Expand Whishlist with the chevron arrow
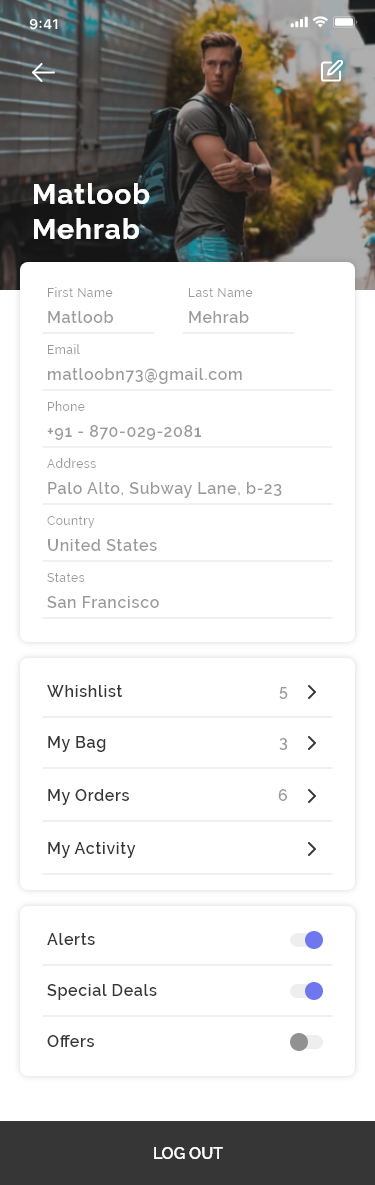Image resolution: width=375 pixels, height=1185 pixels. coord(311,692)
